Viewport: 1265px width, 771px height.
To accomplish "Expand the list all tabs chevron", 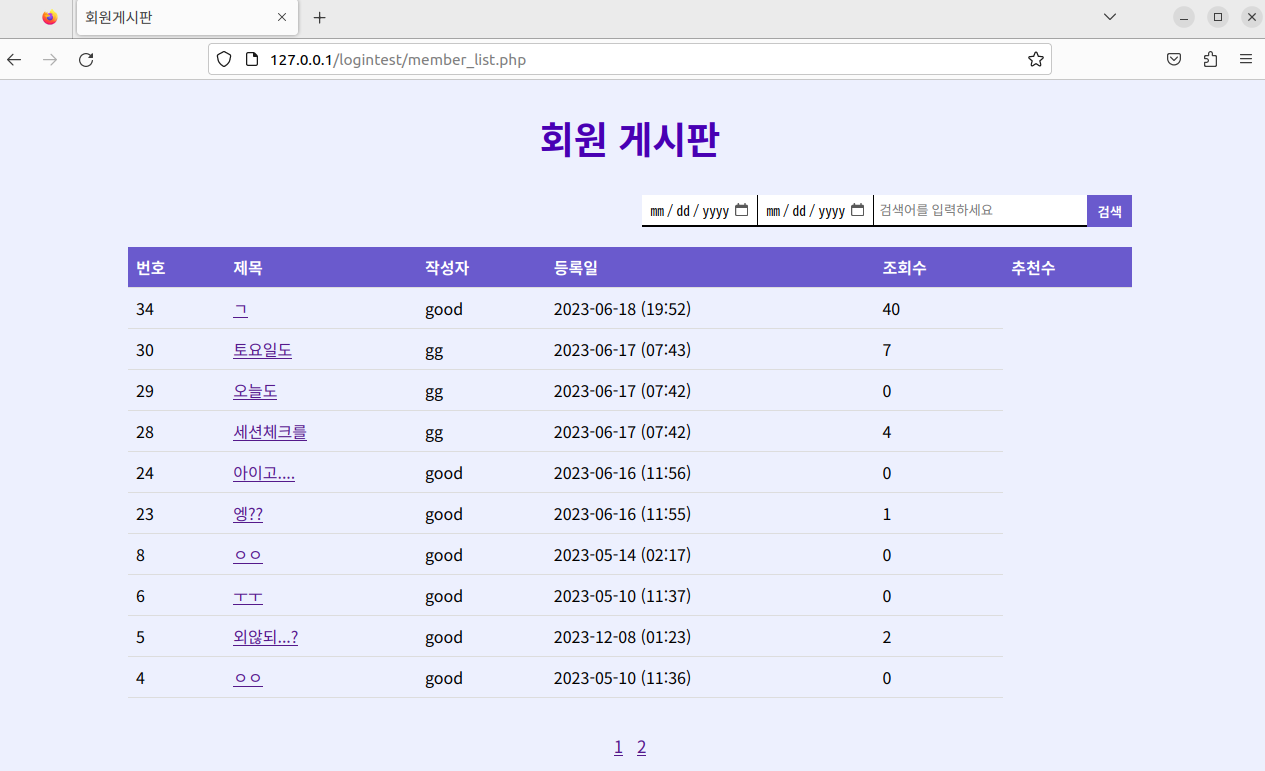I will pos(1110,17).
